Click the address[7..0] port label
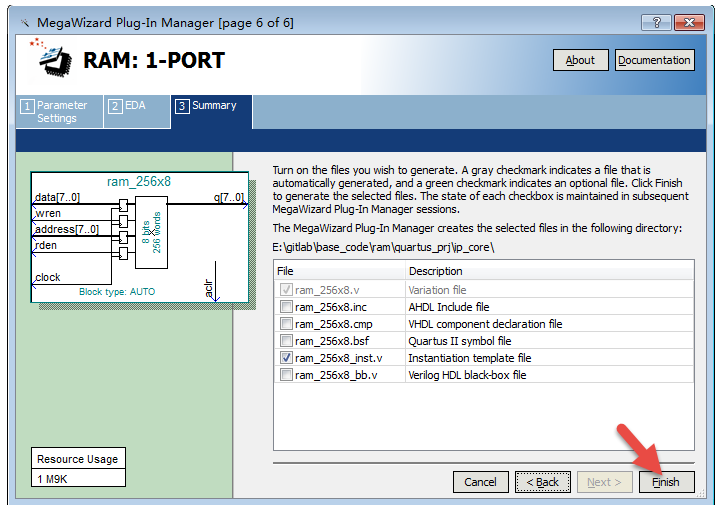The width and height of the screenshot is (722, 513). [67, 229]
